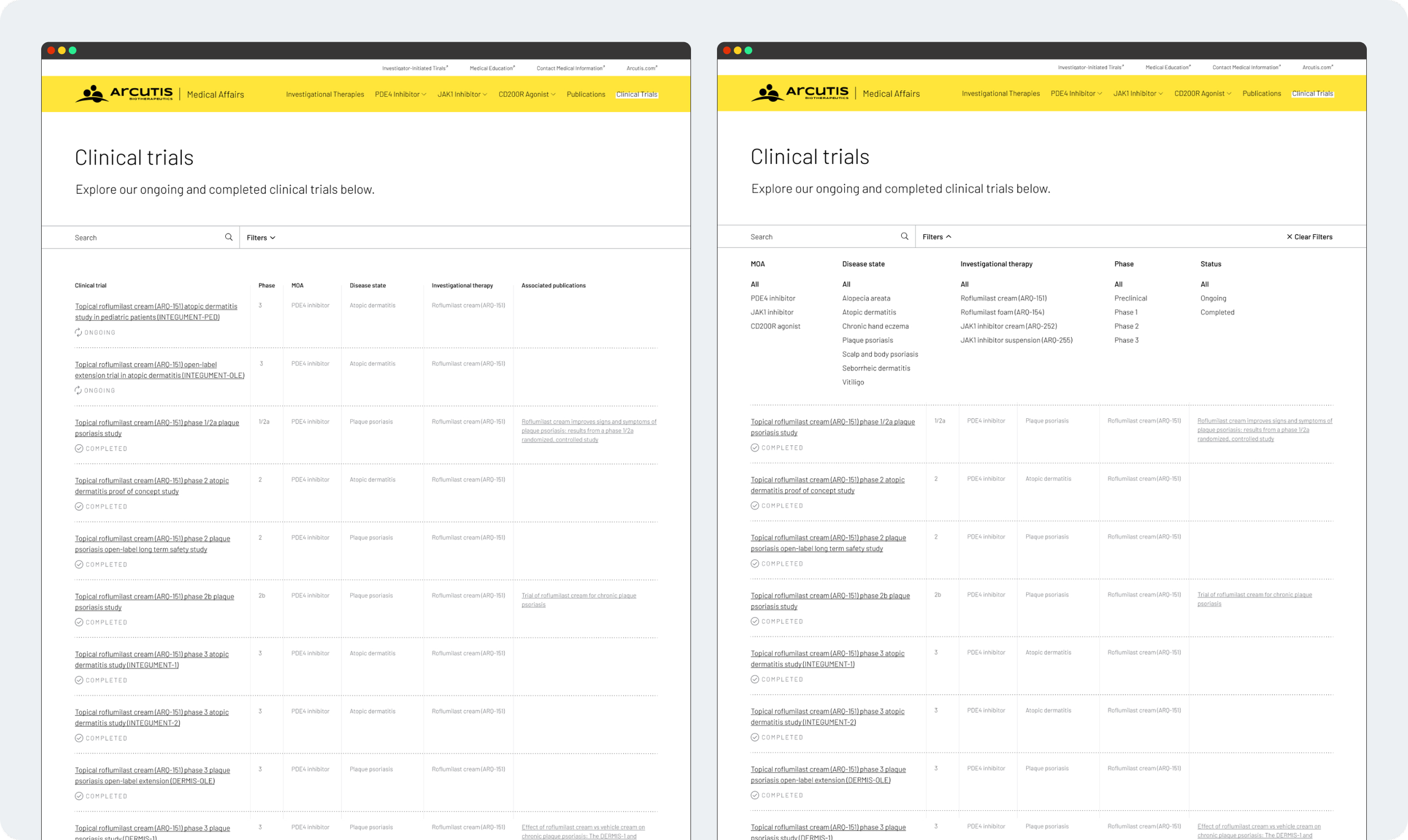Click the search magnifier icon in right window
Viewport: 1408px width, 840px height.
[x=904, y=236]
